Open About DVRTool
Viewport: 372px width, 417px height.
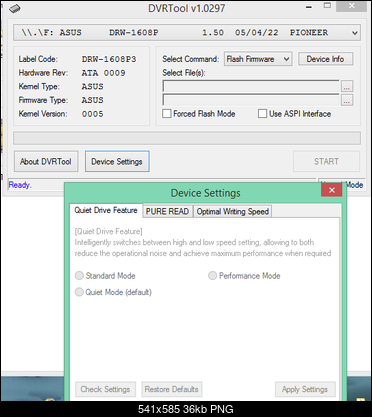[46, 162]
